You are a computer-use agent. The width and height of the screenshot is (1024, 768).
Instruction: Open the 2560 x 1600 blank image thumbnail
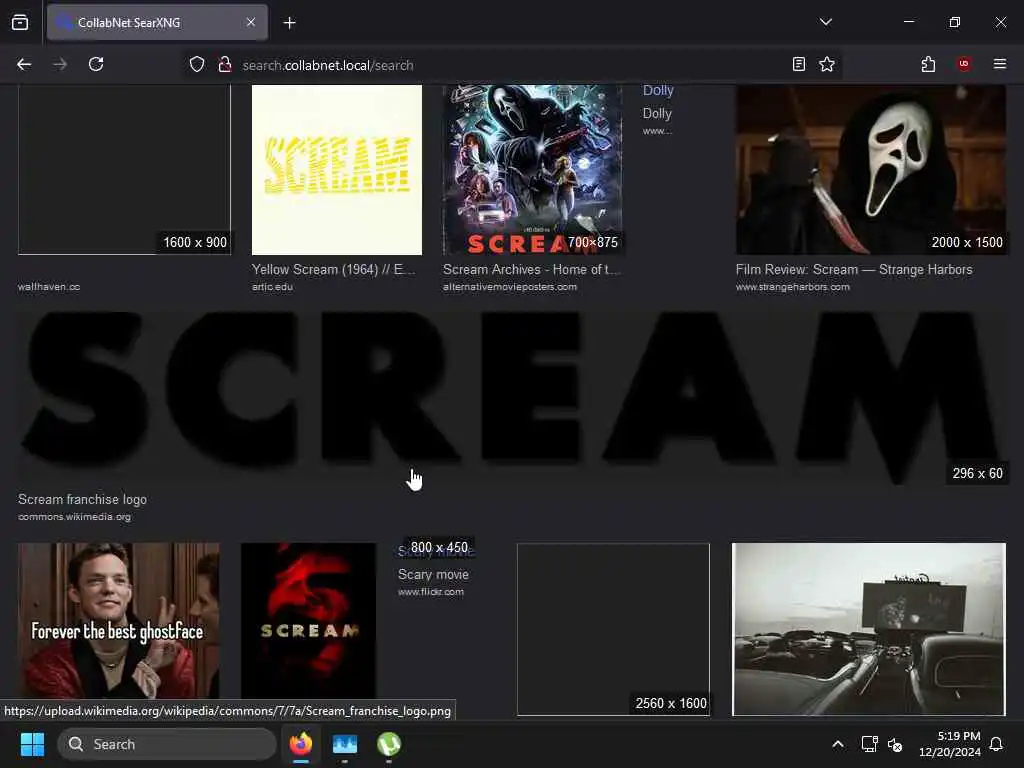click(x=613, y=629)
